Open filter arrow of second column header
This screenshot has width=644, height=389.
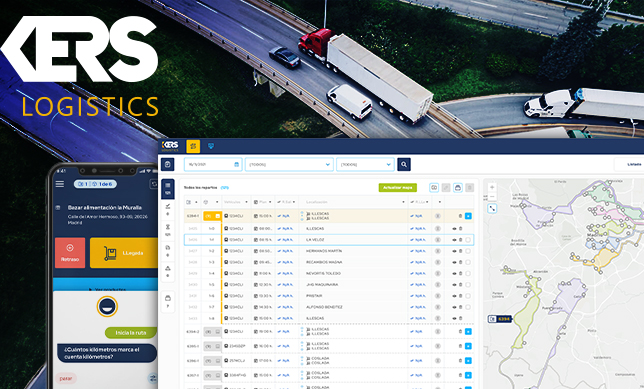point(217,202)
